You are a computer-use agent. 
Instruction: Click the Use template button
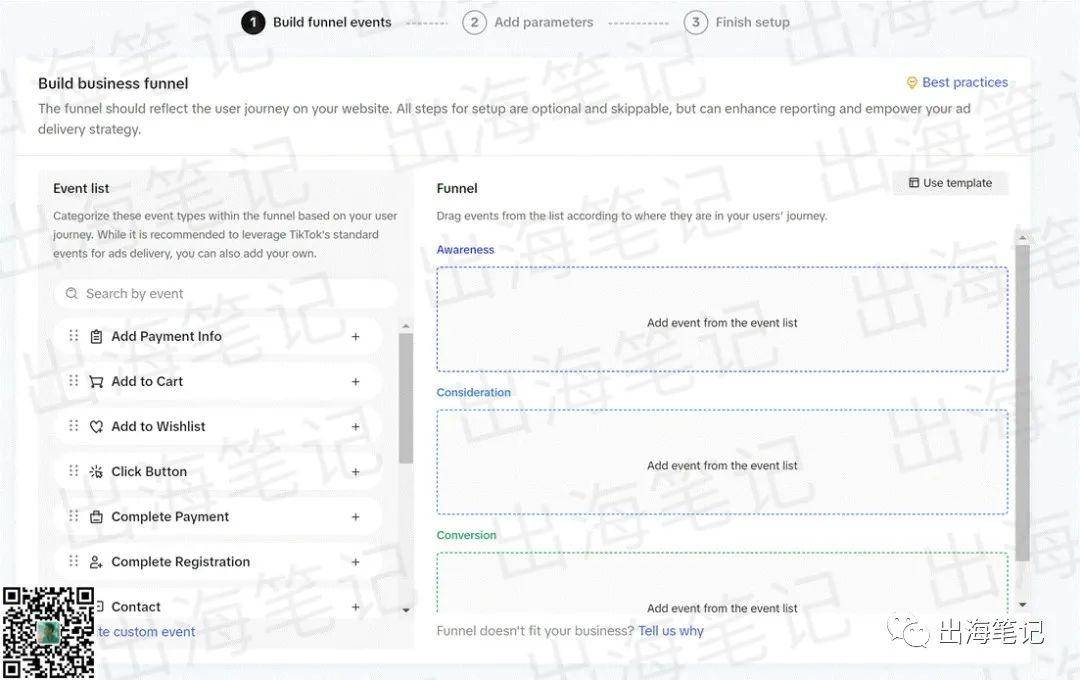point(951,183)
